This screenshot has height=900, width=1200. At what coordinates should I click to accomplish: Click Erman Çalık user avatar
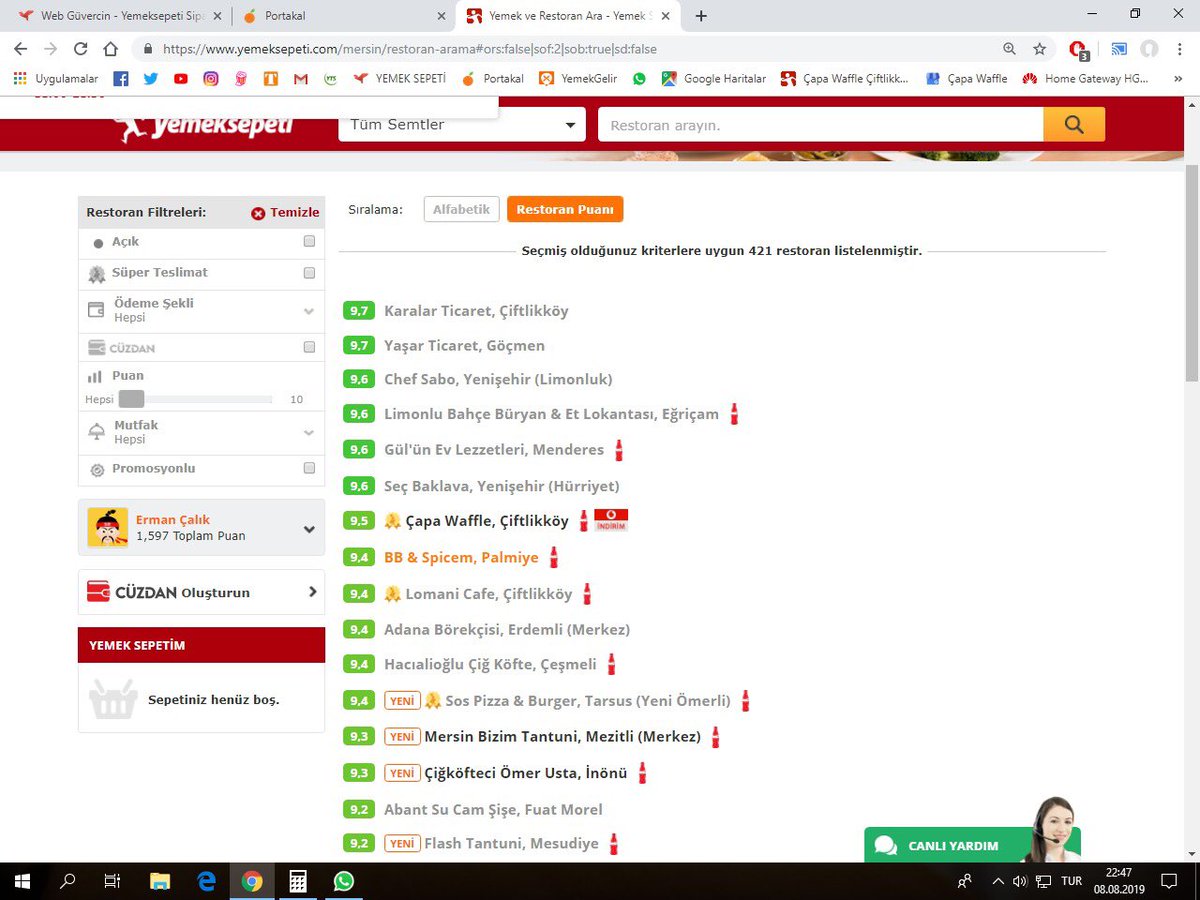(107, 527)
